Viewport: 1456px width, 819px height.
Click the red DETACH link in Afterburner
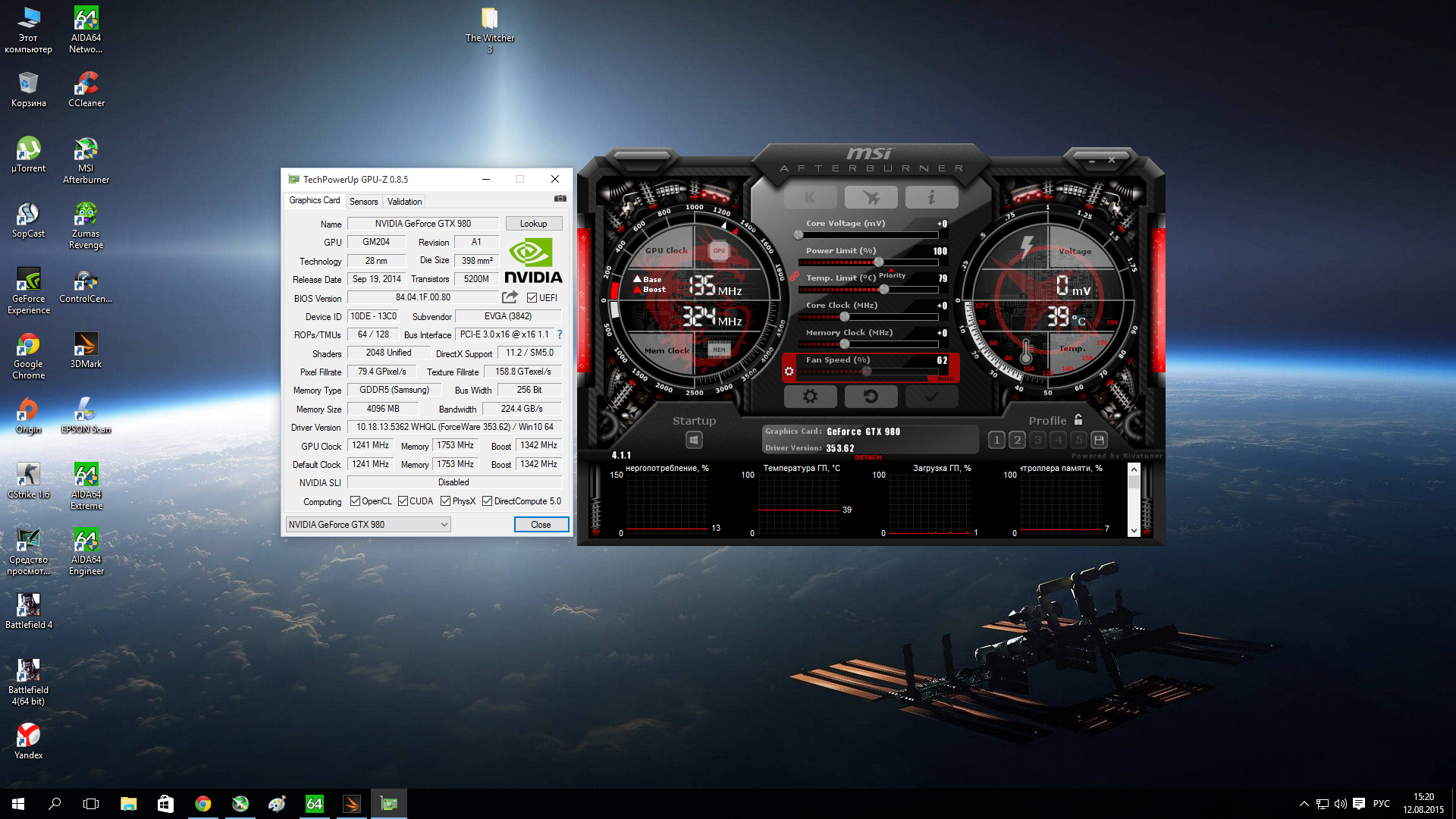coord(868,457)
